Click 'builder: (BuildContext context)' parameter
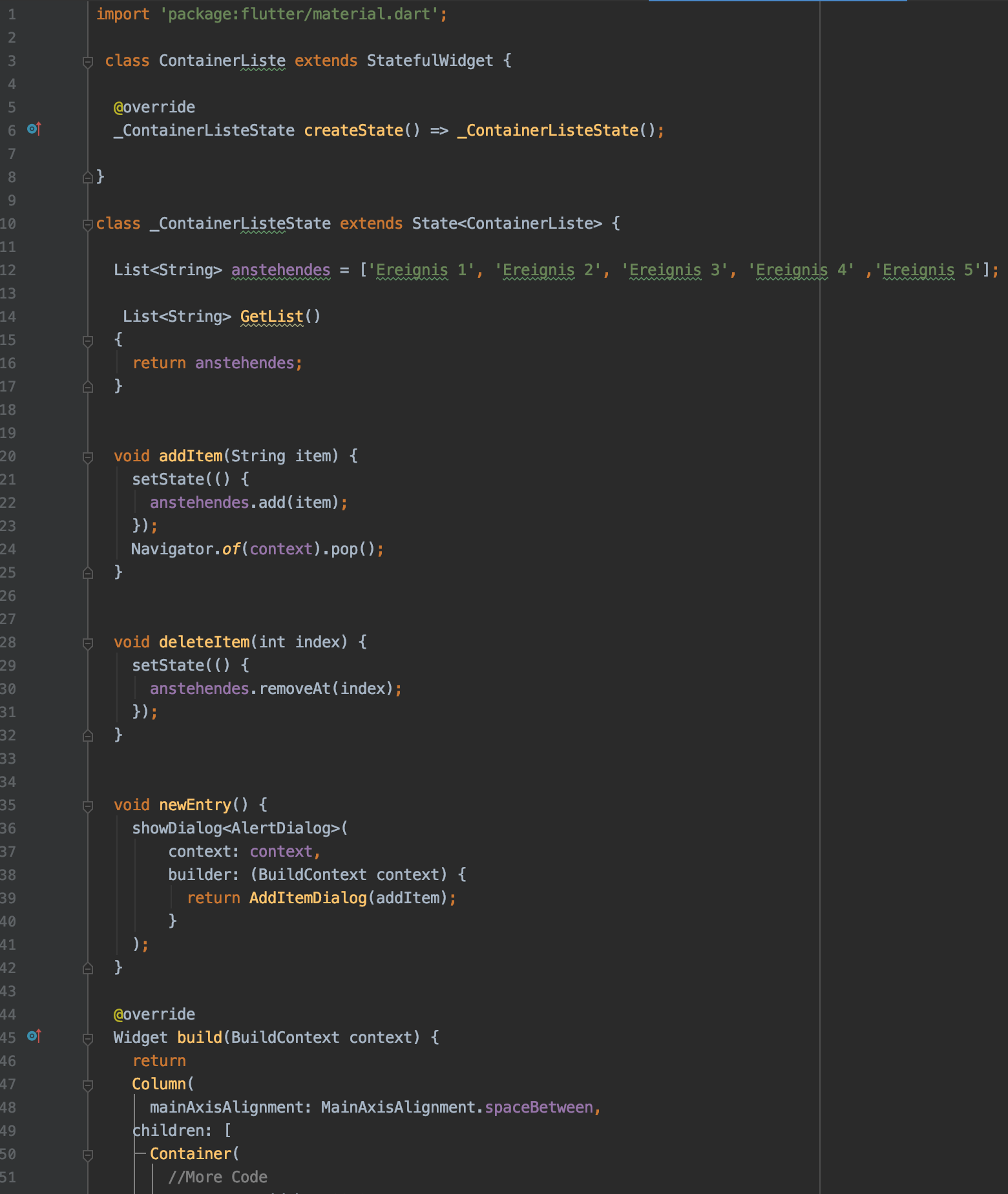This screenshot has height=1194, width=1008. [x=308, y=875]
